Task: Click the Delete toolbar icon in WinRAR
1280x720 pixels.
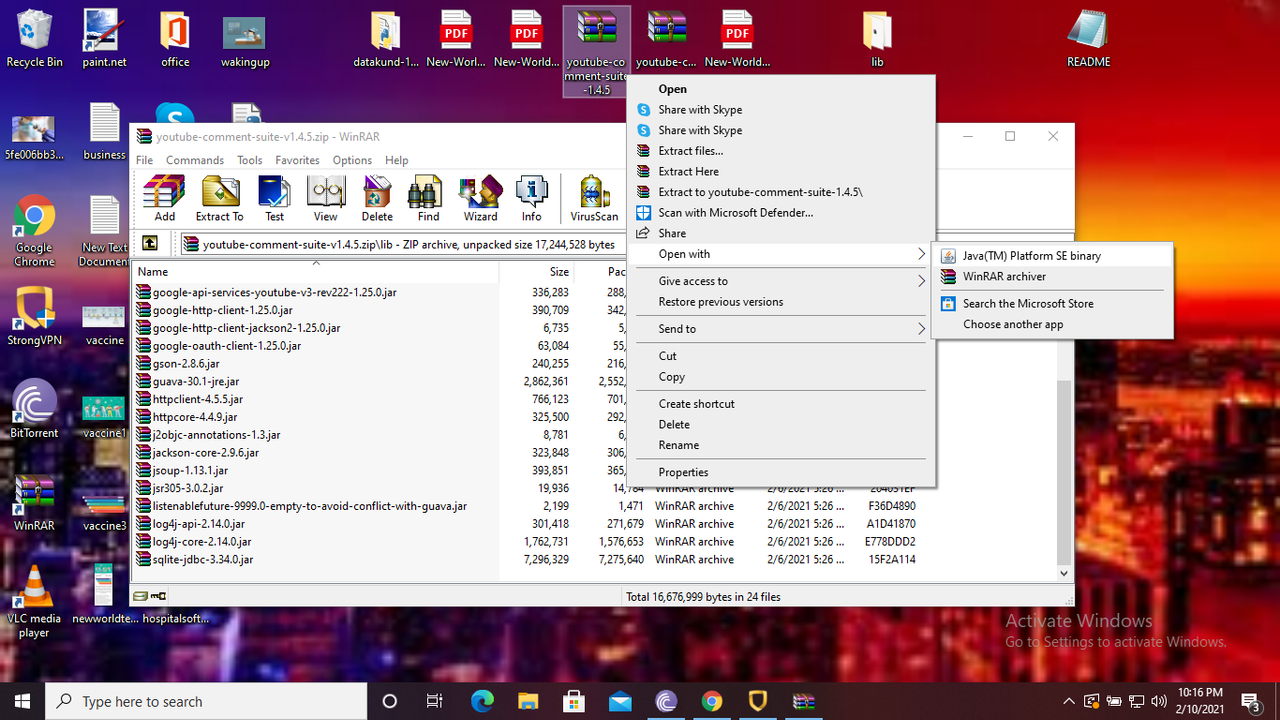Action: coord(377,199)
